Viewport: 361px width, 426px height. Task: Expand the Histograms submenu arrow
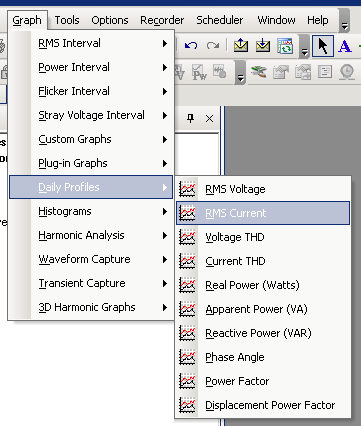pyautogui.click(x=165, y=211)
